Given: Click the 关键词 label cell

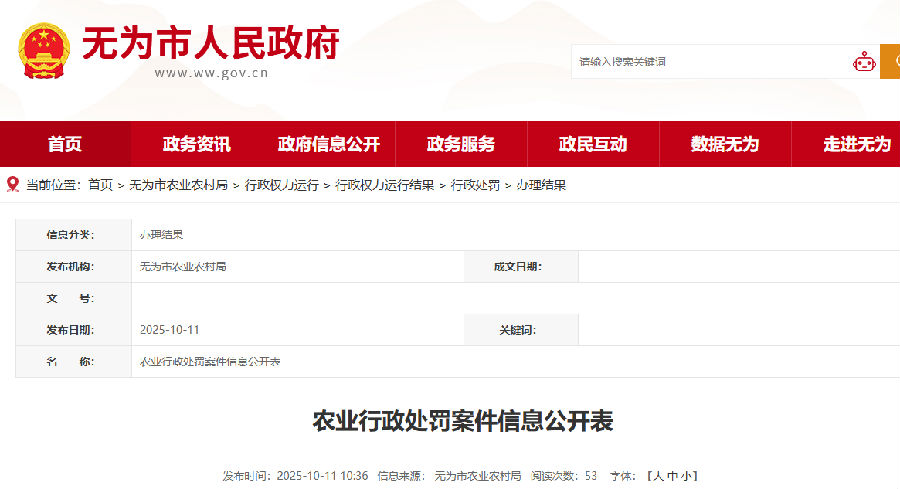Looking at the screenshot, I should tap(521, 330).
